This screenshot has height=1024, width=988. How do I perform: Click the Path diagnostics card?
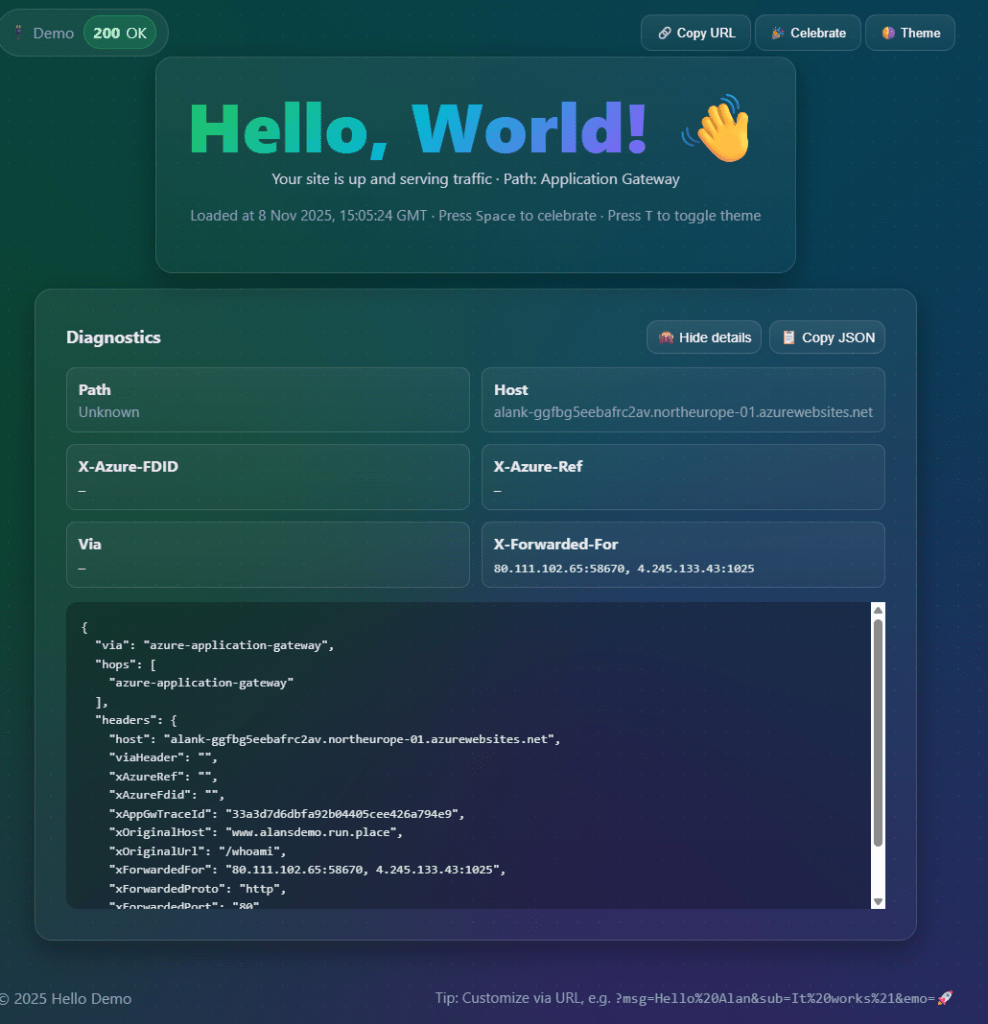point(267,400)
